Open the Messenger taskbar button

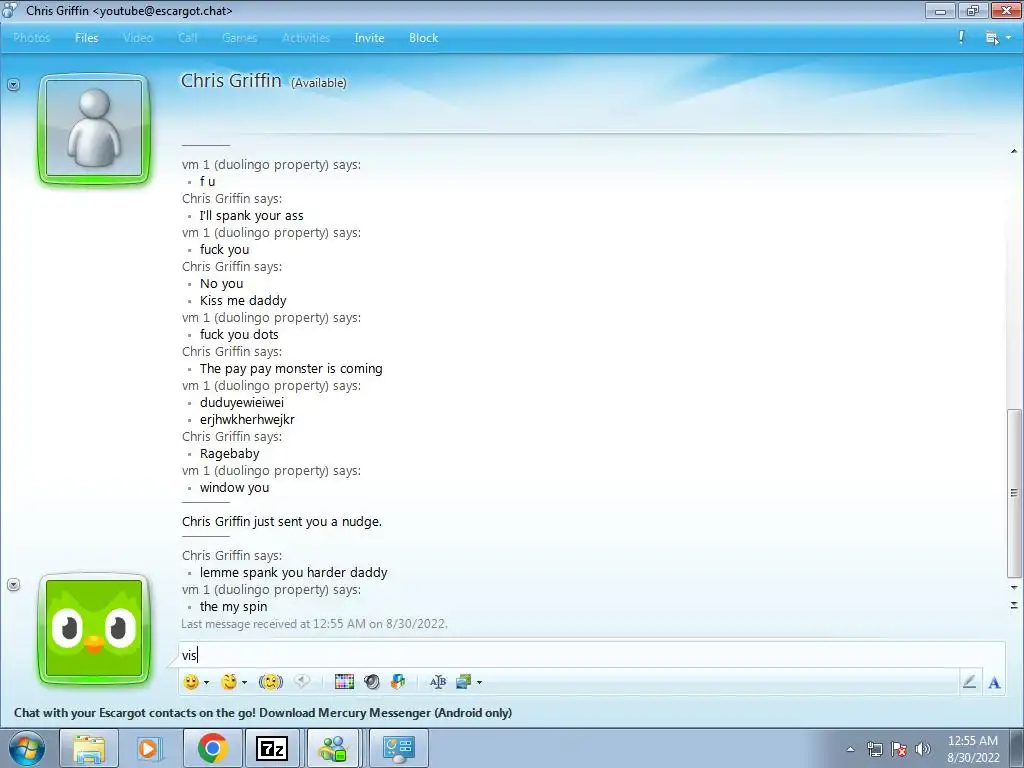(334, 748)
